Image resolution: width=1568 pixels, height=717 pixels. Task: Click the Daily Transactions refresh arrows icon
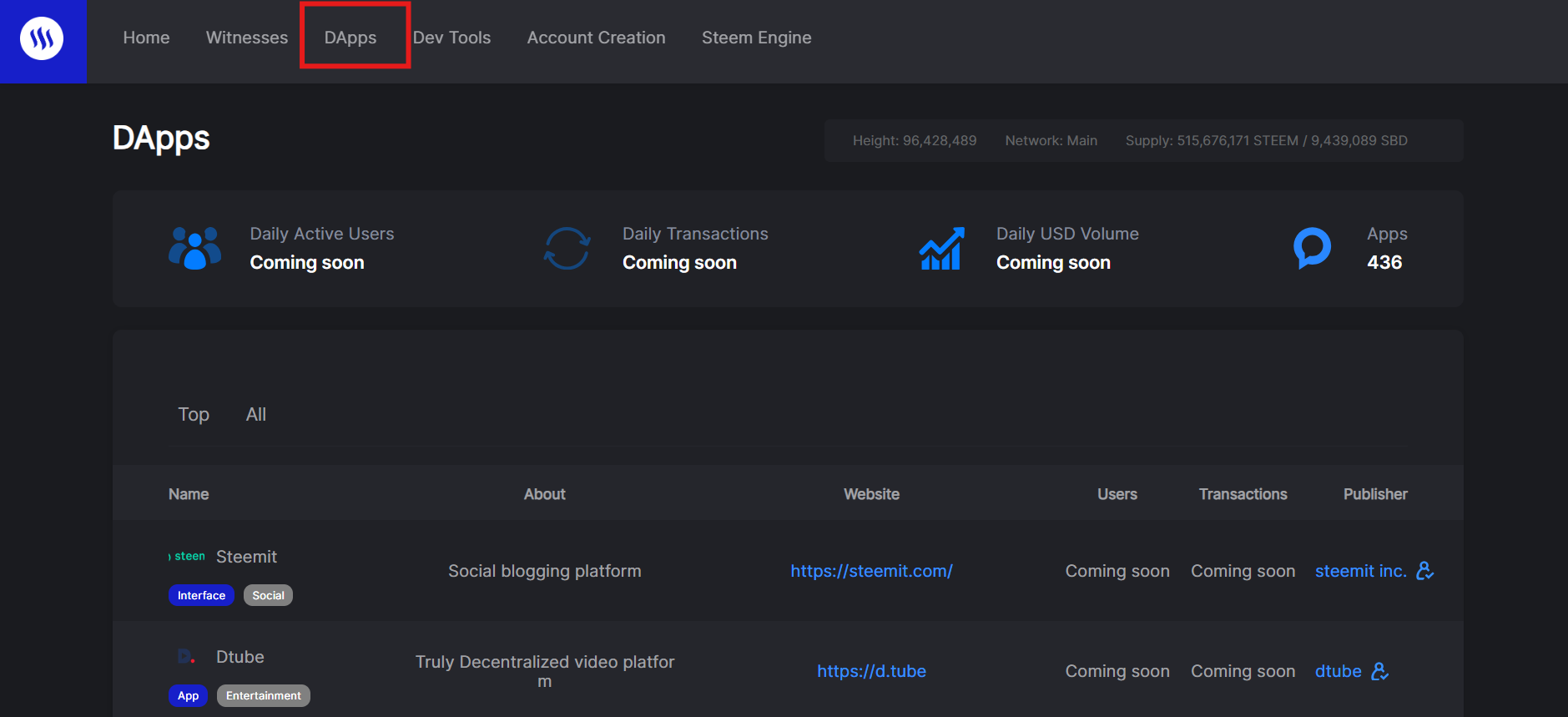coord(567,248)
